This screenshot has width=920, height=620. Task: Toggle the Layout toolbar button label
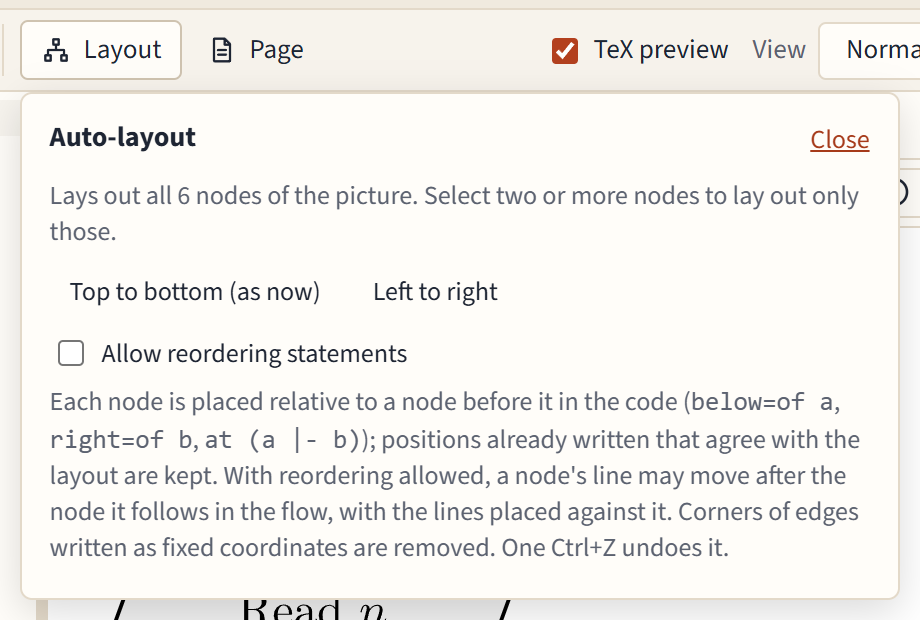123,50
